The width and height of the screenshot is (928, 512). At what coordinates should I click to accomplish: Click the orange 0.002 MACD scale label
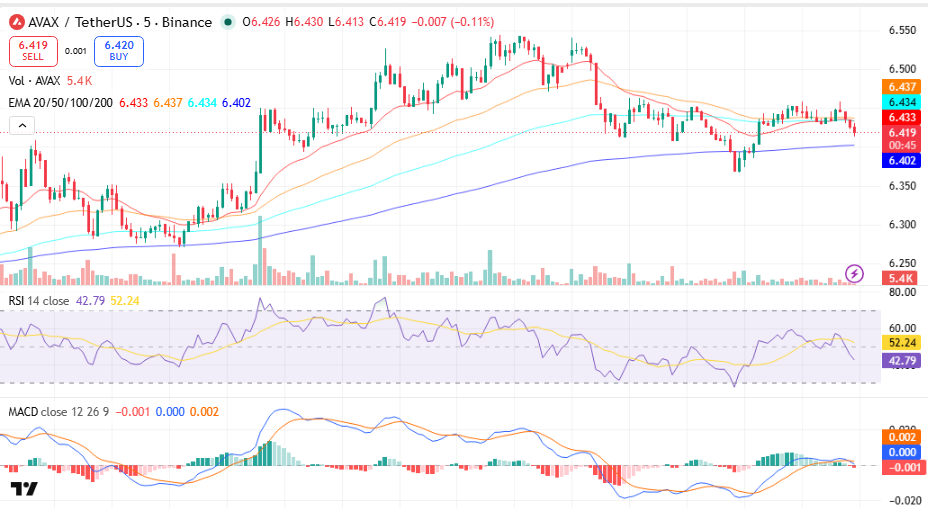coord(901,437)
